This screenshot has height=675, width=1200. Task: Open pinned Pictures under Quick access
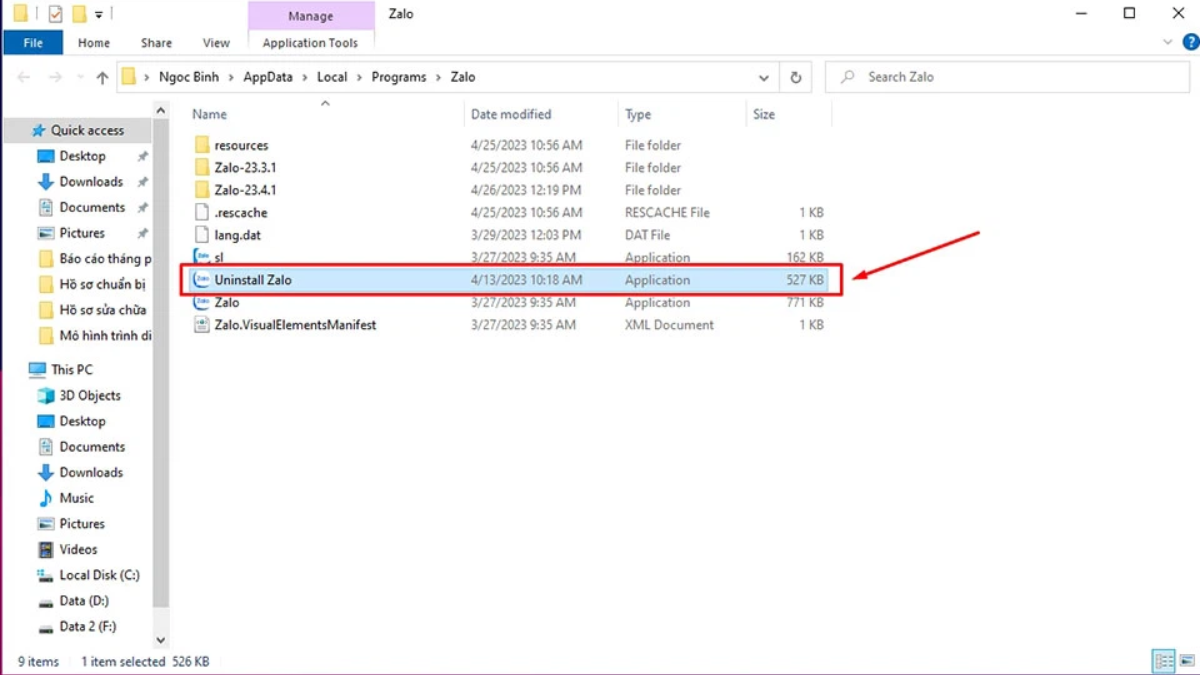82,233
